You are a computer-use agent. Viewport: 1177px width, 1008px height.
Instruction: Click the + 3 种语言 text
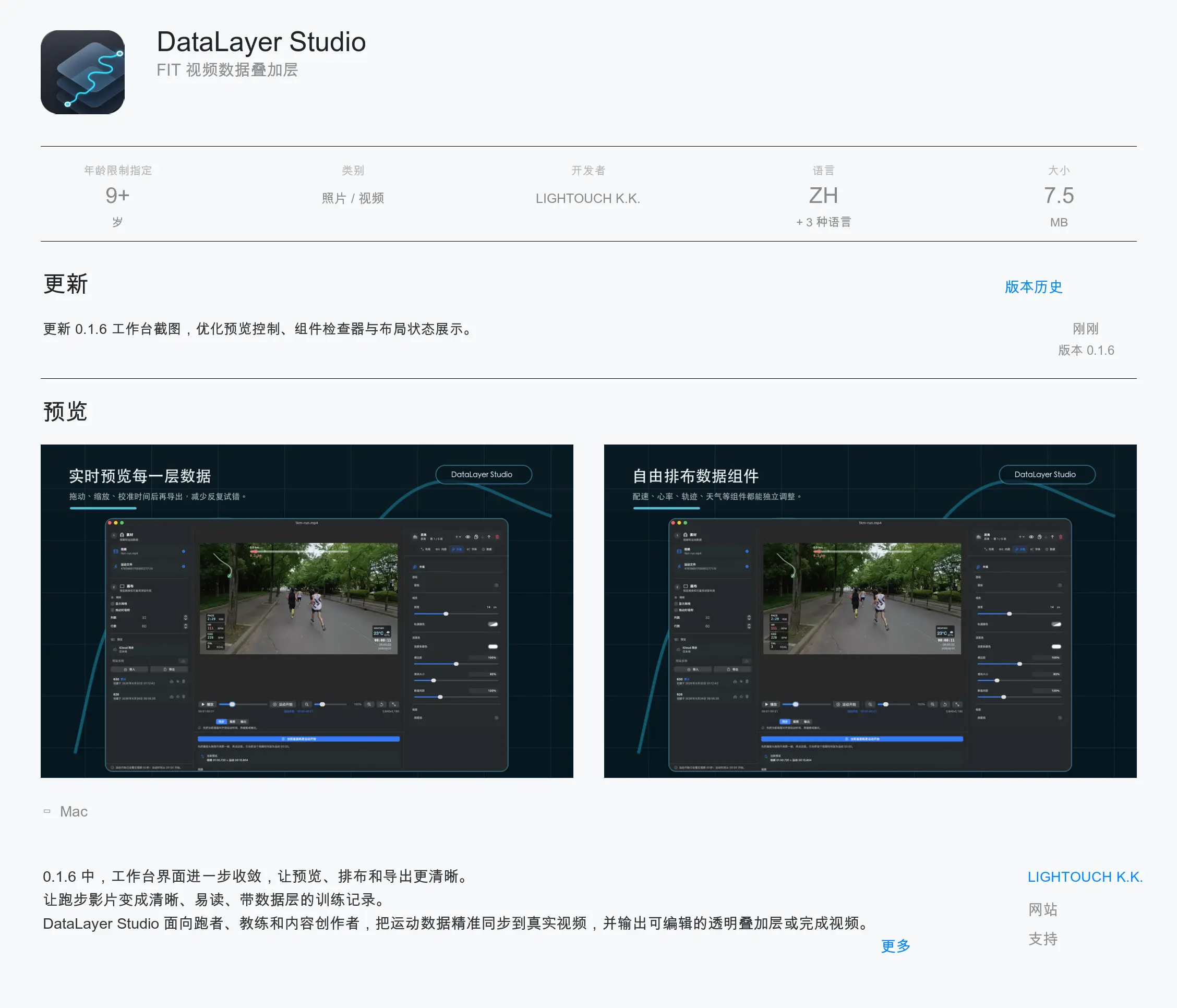tap(823, 222)
